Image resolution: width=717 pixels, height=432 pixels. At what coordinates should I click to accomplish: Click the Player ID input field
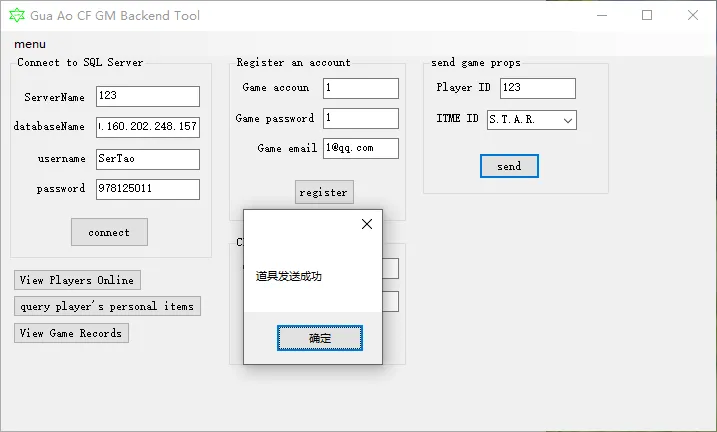coord(537,88)
